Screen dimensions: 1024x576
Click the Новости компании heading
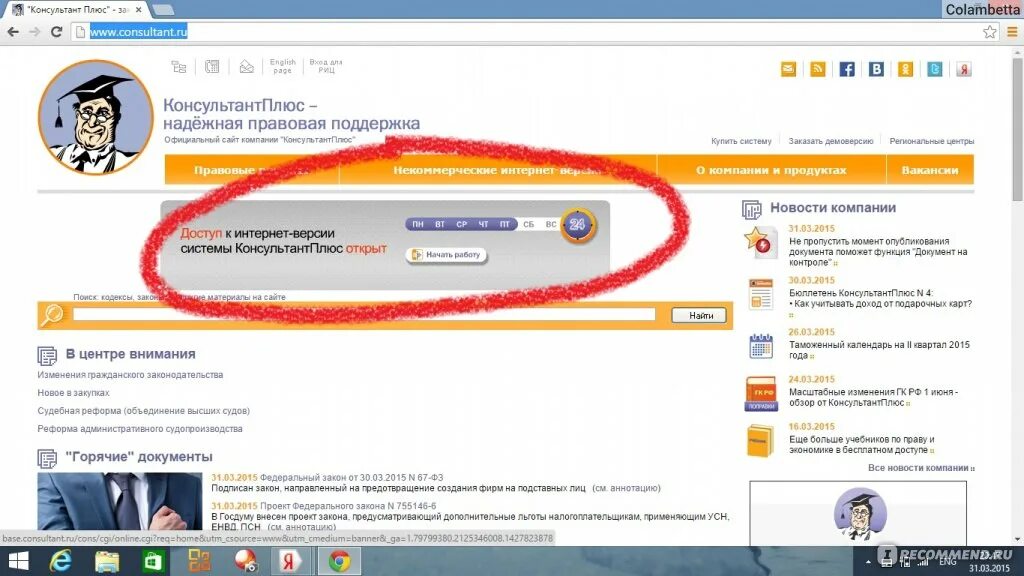click(x=833, y=208)
